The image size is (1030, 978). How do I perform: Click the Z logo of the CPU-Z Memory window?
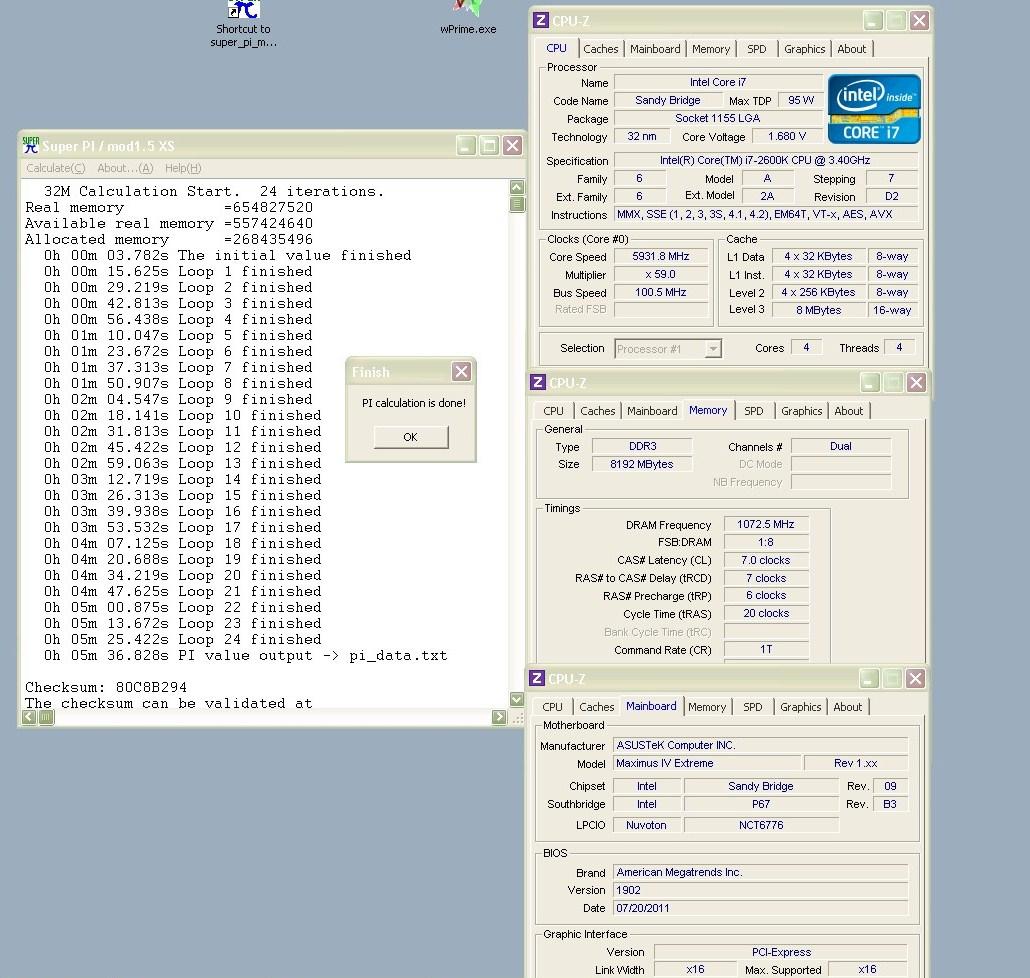point(538,382)
